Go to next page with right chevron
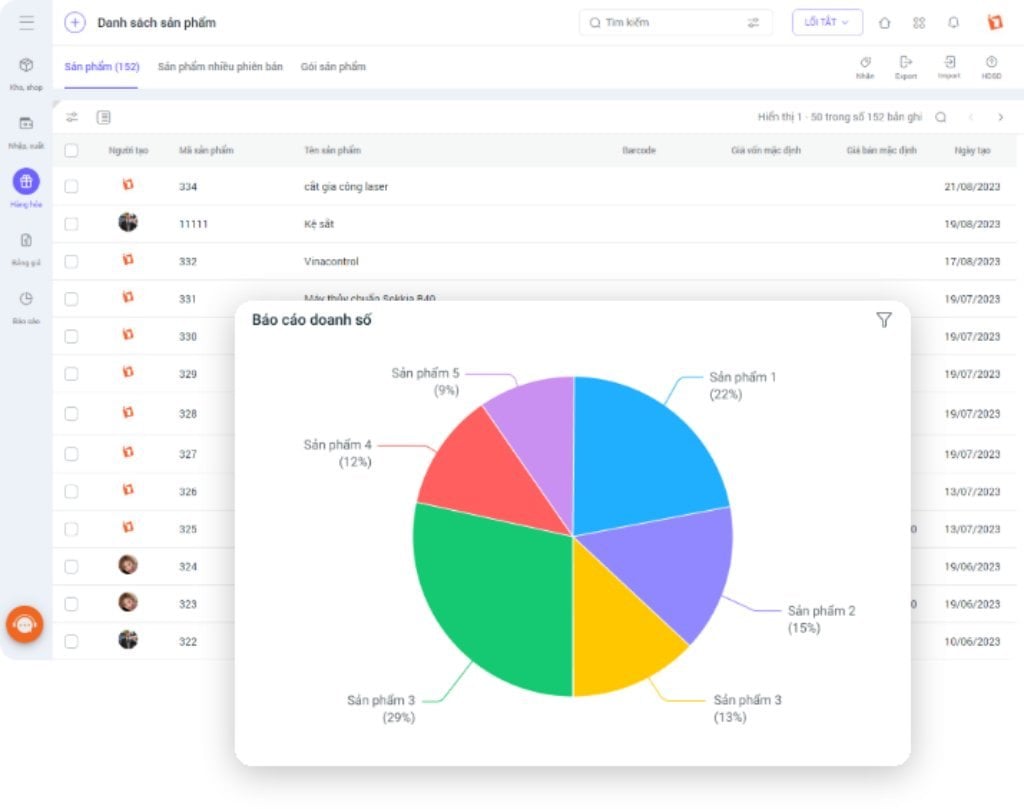The height and width of the screenshot is (809, 1024). pyautogui.click(x=1000, y=117)
